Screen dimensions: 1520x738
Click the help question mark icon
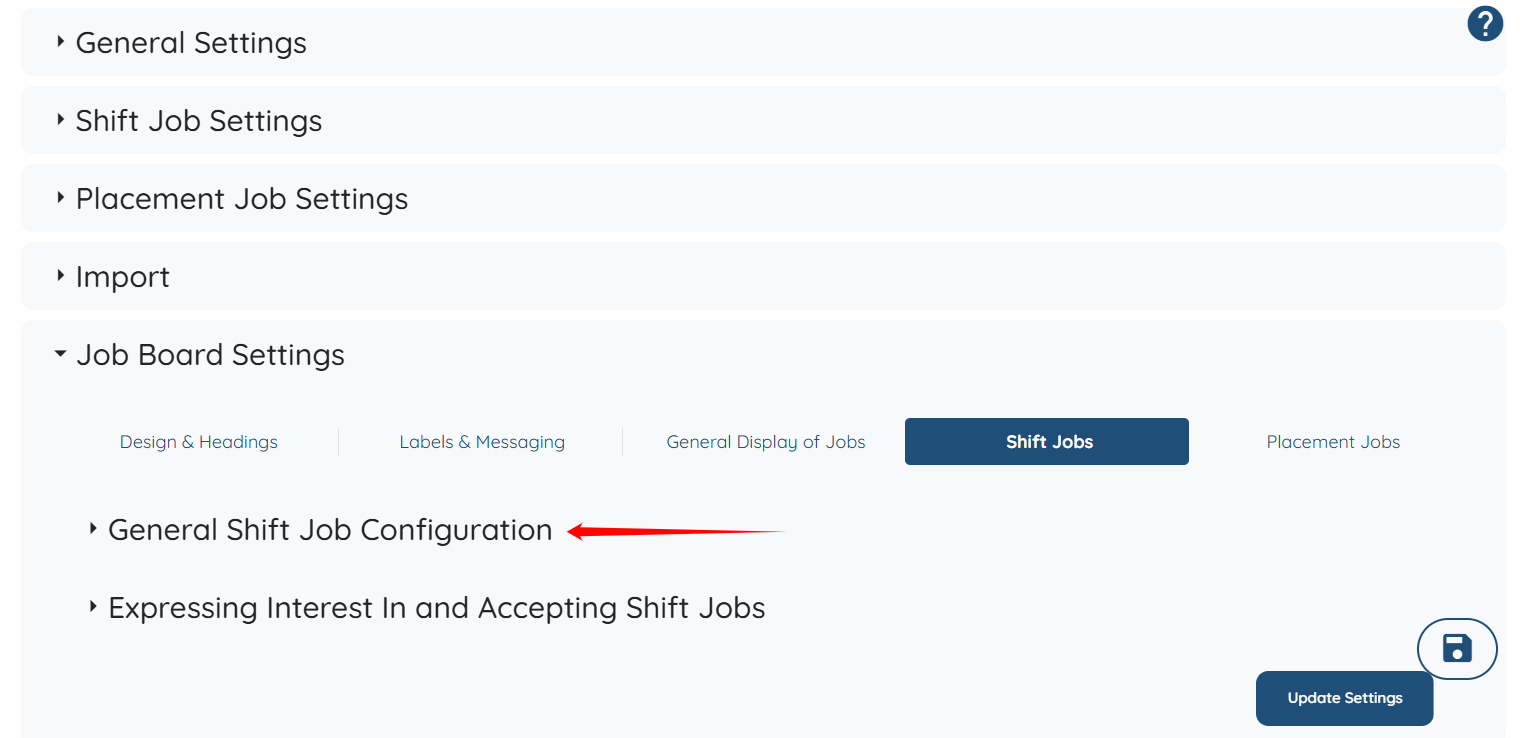click(x=1485, y=24)
